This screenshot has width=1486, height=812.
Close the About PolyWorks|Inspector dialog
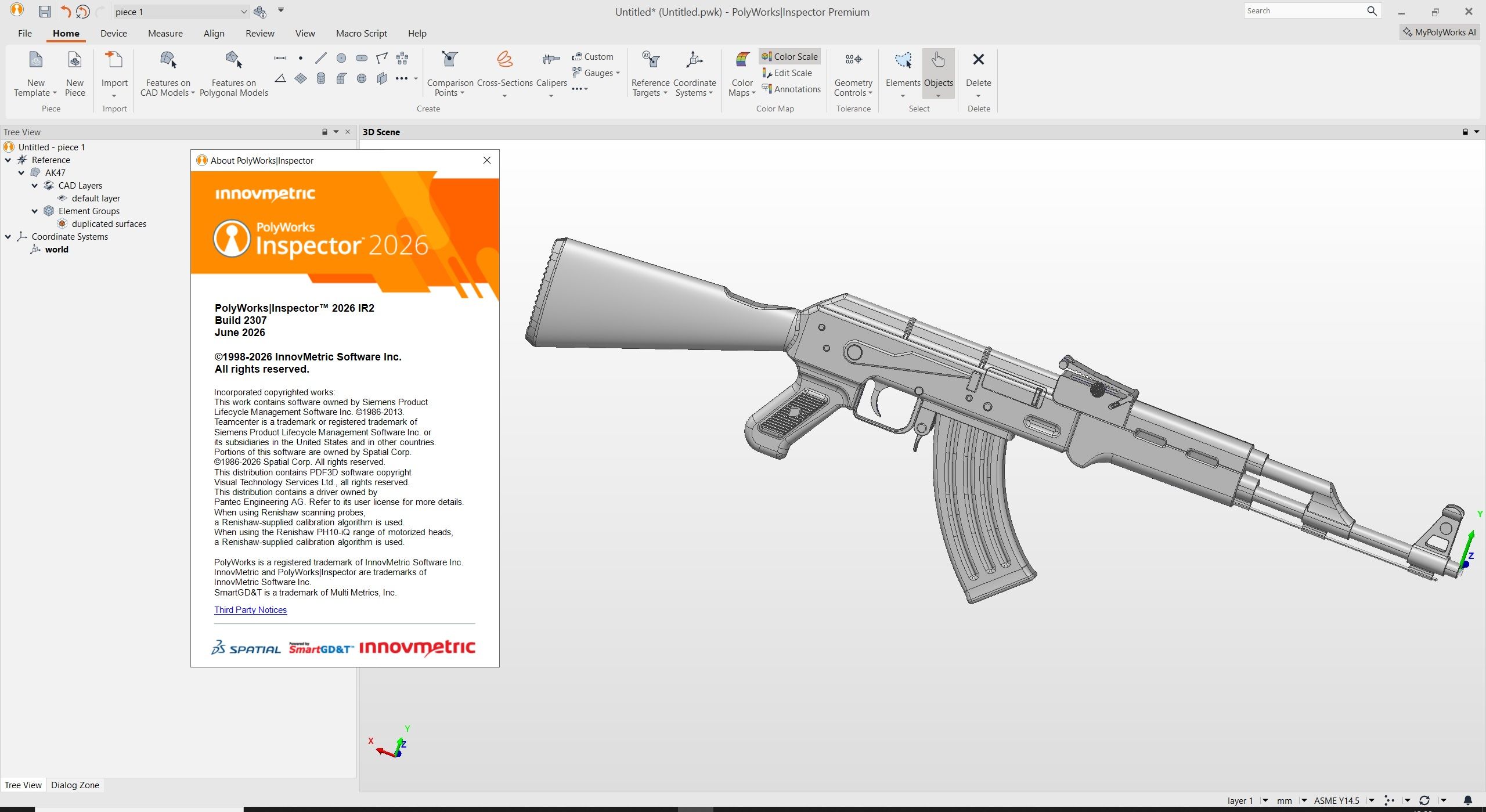(x=487, y=160)
